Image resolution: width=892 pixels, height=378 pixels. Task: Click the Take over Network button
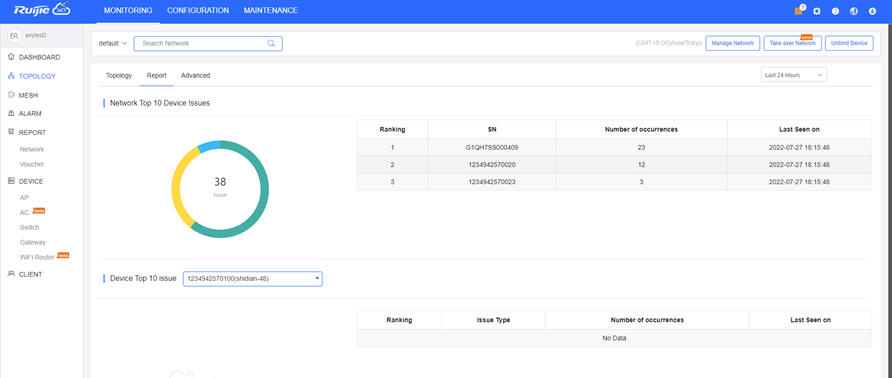[792, 43]
